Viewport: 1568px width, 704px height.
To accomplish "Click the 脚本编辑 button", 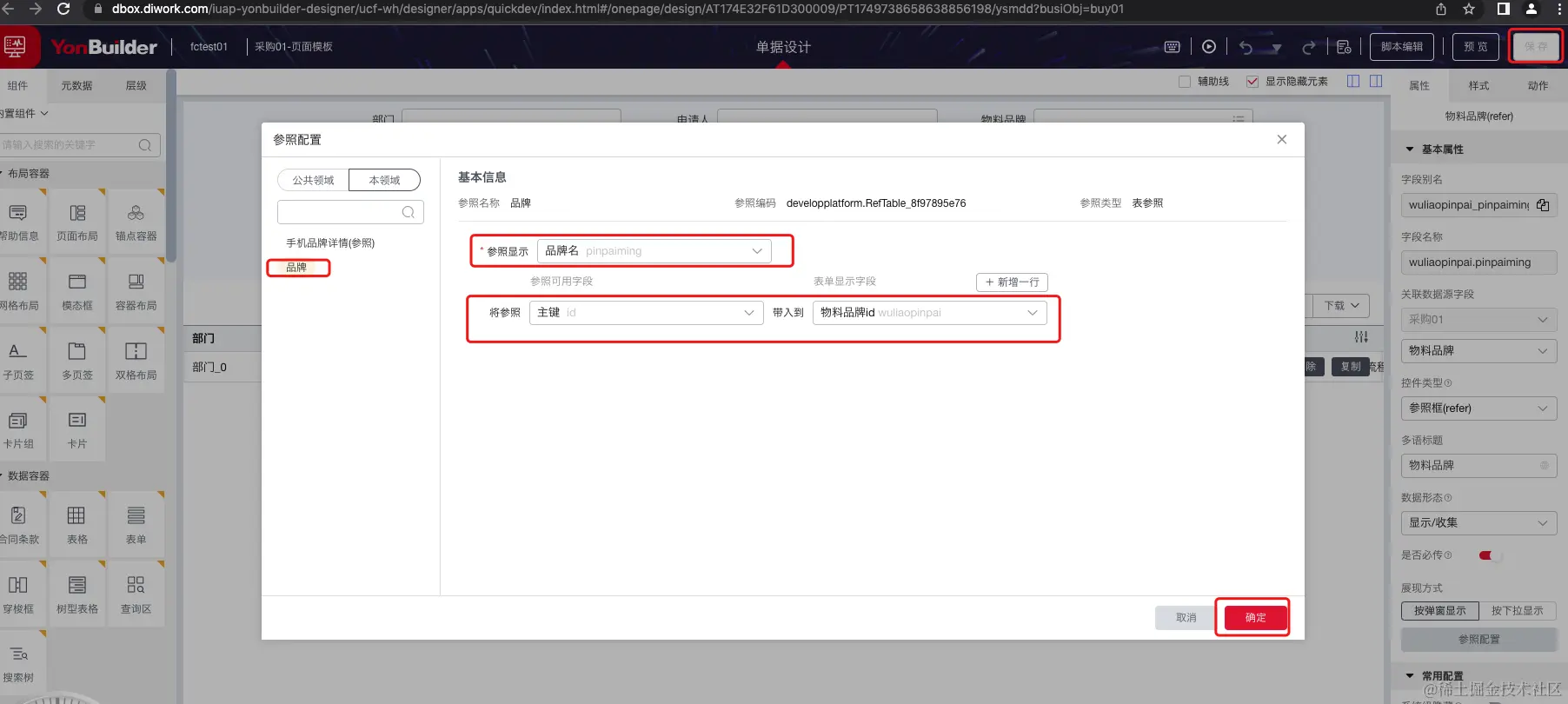I will pyautogui.click(x=1402, y=47).
